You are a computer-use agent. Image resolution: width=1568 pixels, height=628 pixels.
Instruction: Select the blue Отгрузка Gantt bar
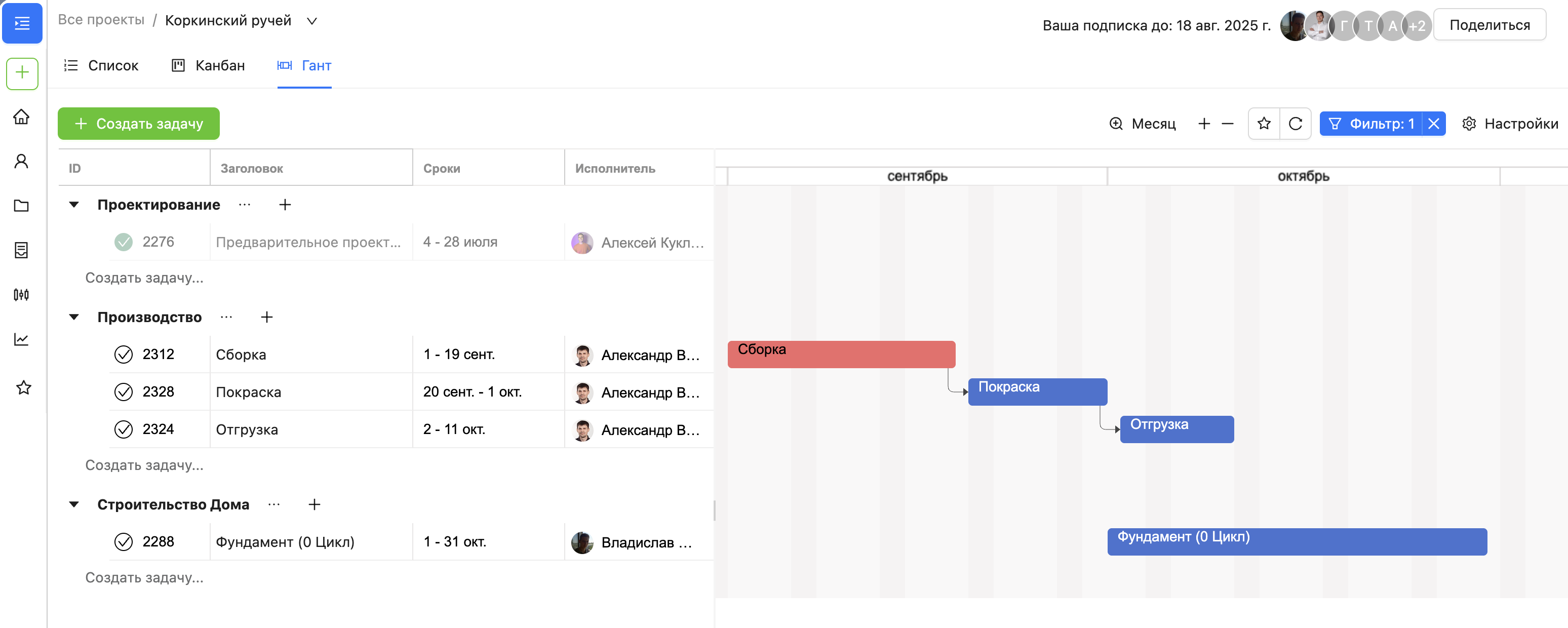pos(1177,429)
